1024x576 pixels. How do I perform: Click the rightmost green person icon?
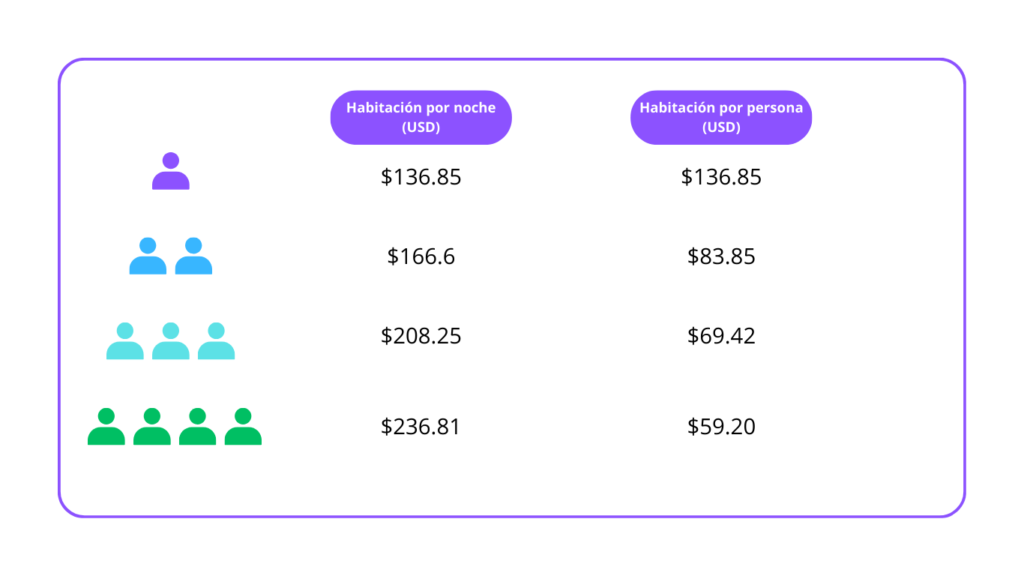[243, 427]
